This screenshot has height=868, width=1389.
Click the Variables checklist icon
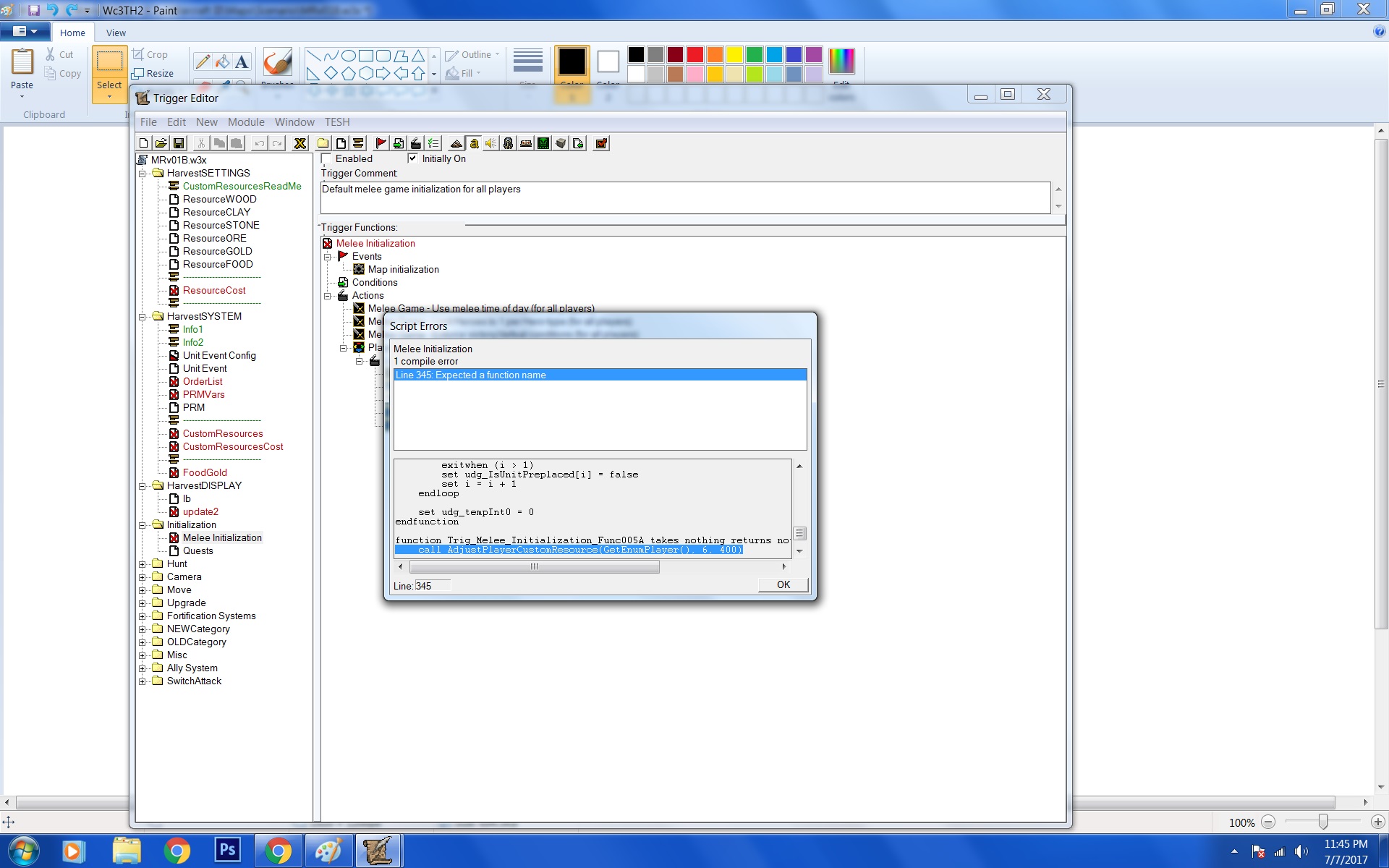[x=433, y=143]
